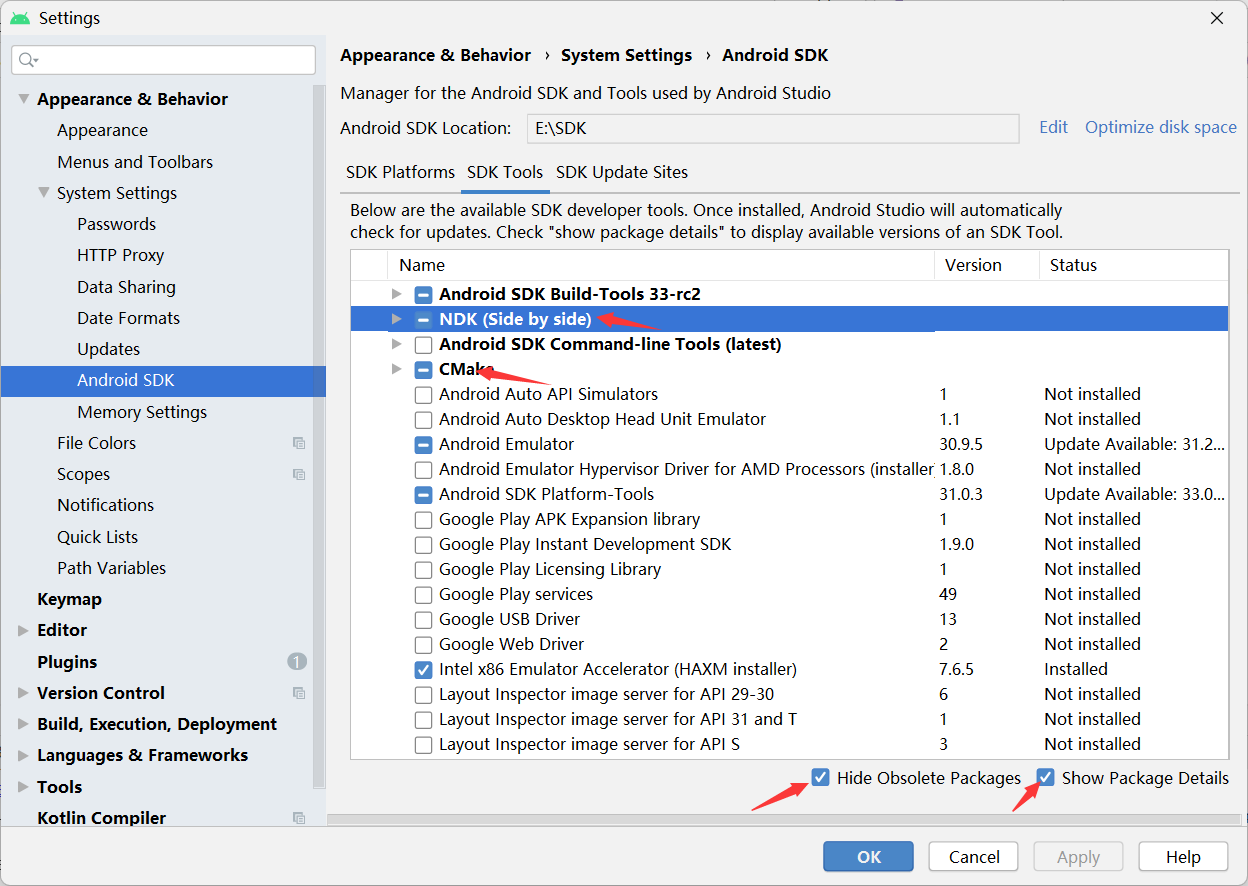The width and height of the screenshot is (1248, 886).
Task: Click the Android SDK Location field
Action: (773, 128)
